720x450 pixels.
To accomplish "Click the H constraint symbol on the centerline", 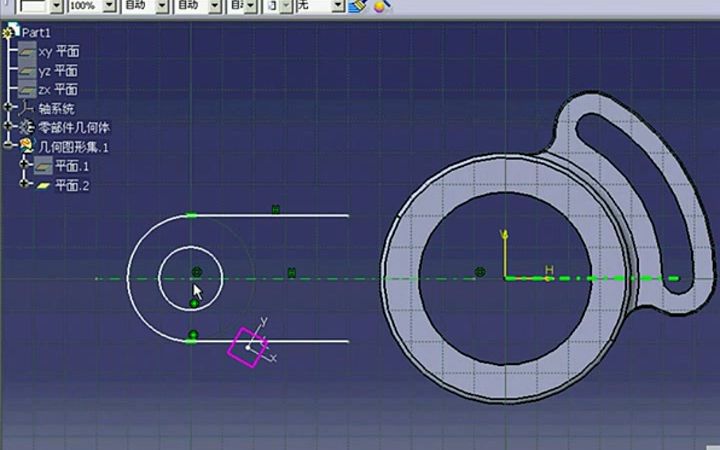I will click(x=292, y=273).
